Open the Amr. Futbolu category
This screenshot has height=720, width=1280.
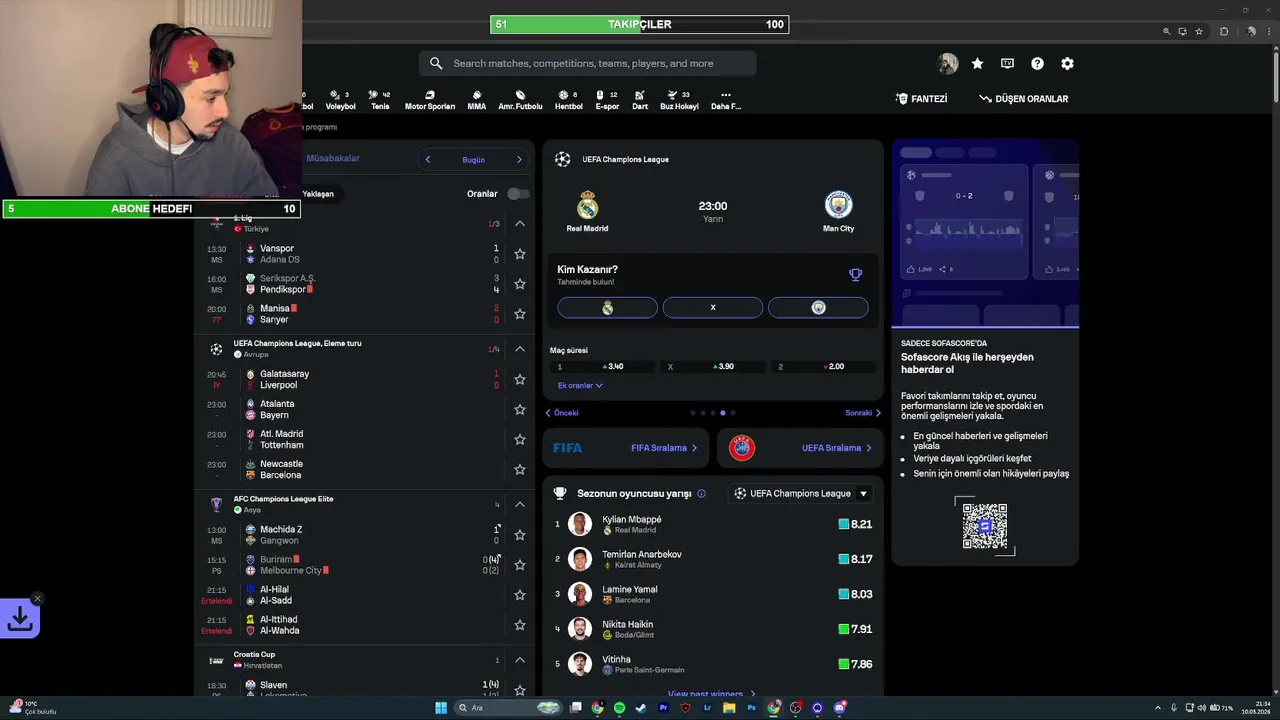tap(520, 100)
